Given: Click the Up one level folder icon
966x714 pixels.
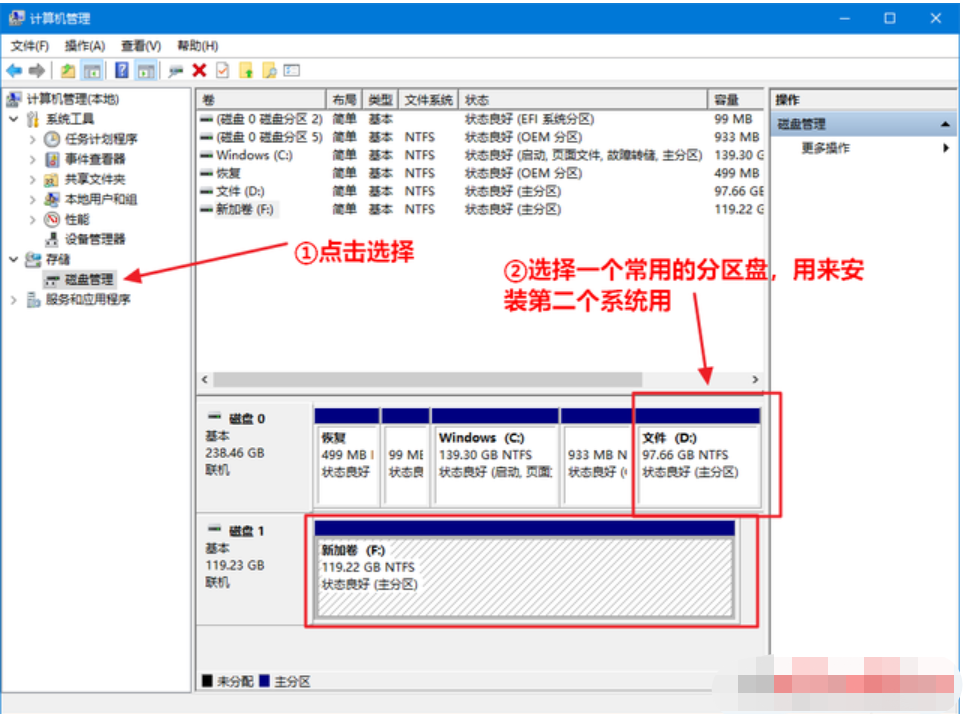Looking at the screenshot, I should tap(67, 70).
